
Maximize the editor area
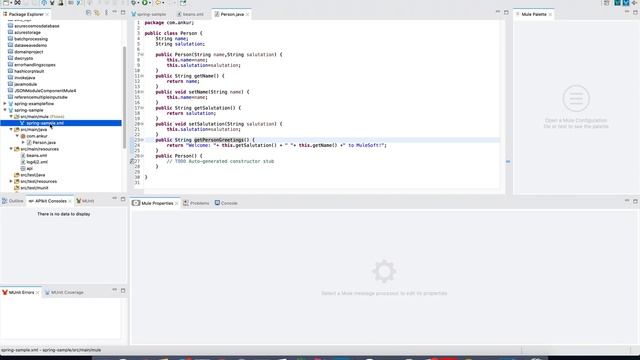point(506,13)
